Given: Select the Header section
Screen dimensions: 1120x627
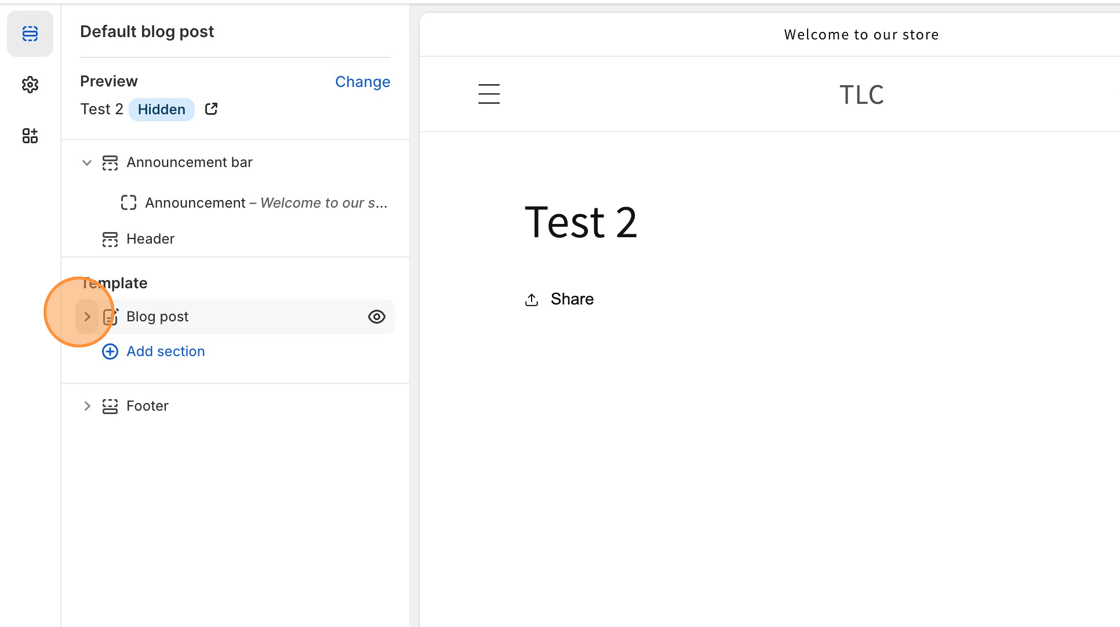Looking at the screenshot, I should click(150, 239).
